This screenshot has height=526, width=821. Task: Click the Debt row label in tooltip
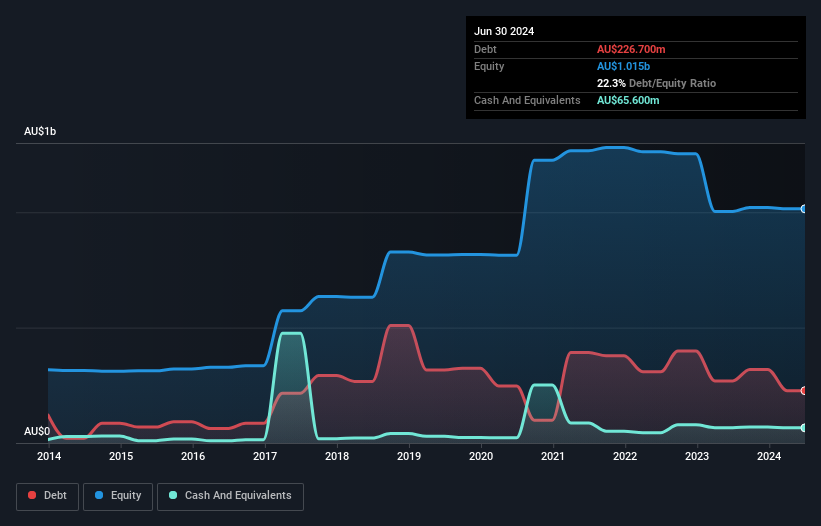pos(485,49)
